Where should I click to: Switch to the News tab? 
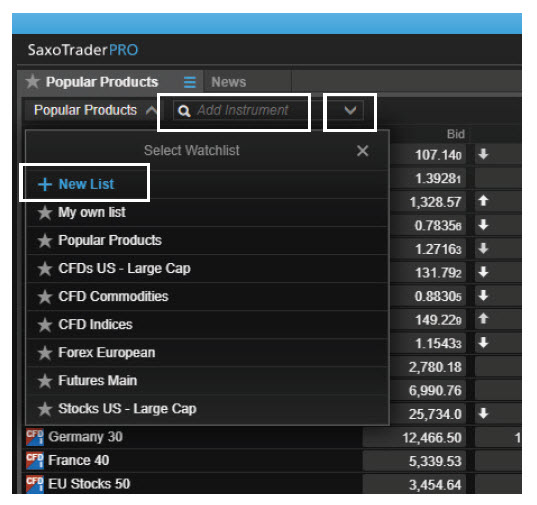tap(228, 82)
